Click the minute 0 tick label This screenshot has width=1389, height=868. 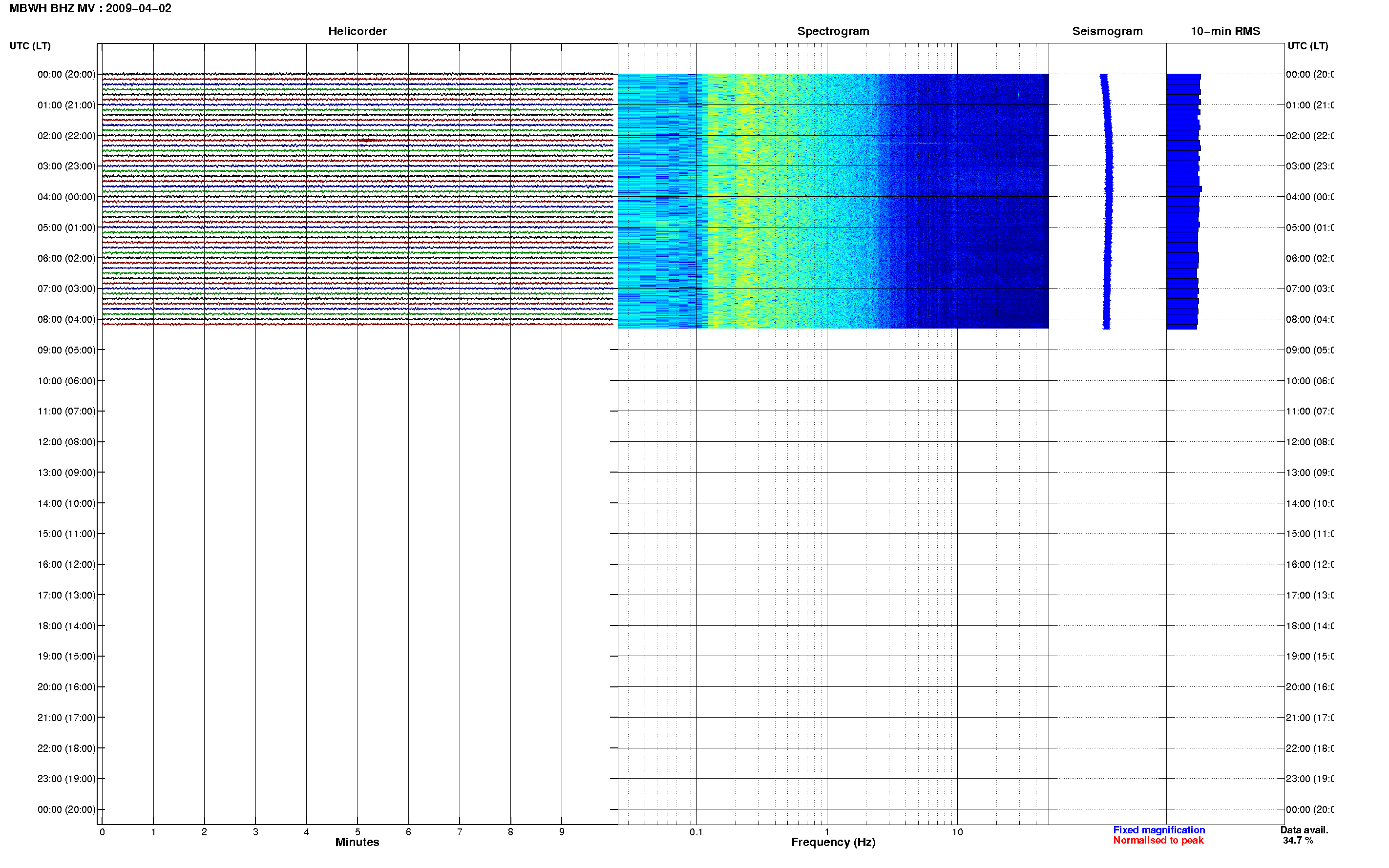102,832
